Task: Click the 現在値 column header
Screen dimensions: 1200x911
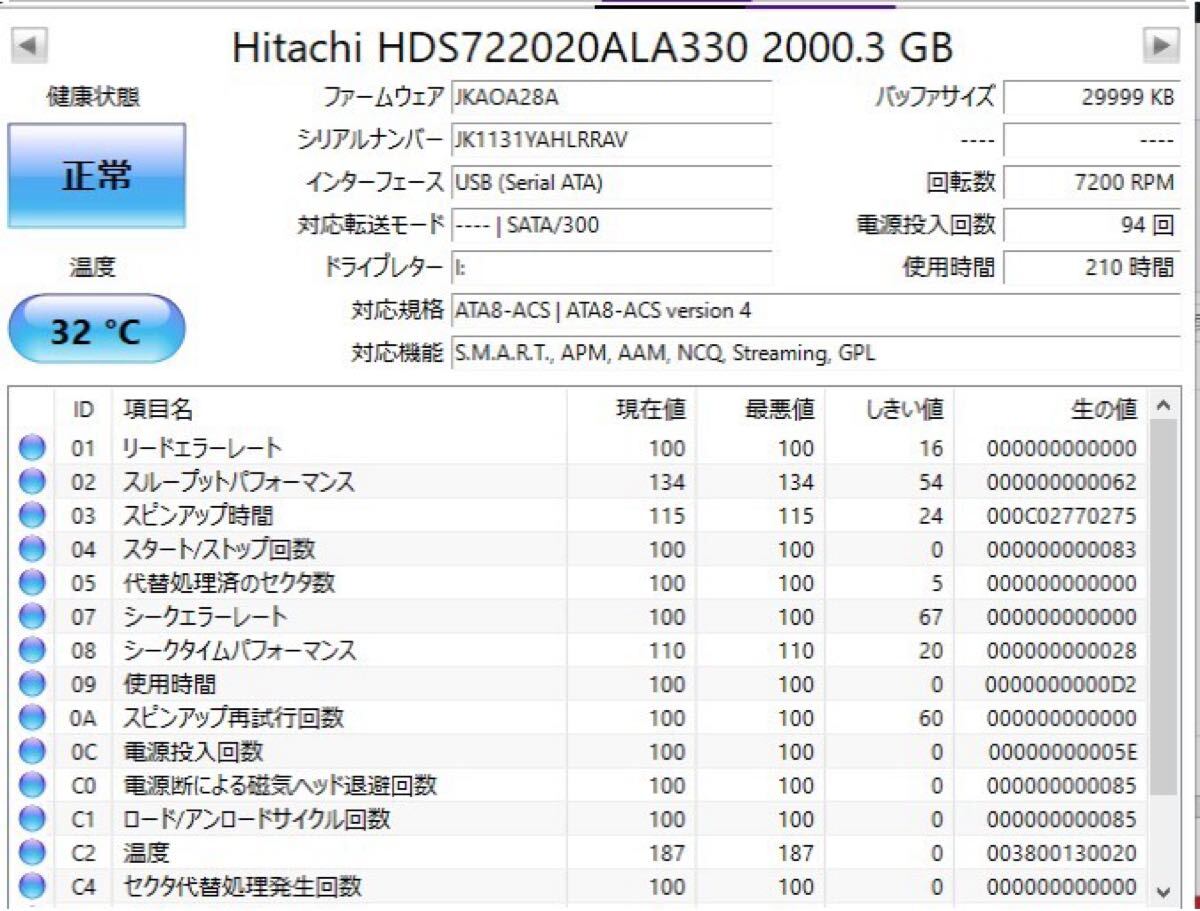Action: 650,409
